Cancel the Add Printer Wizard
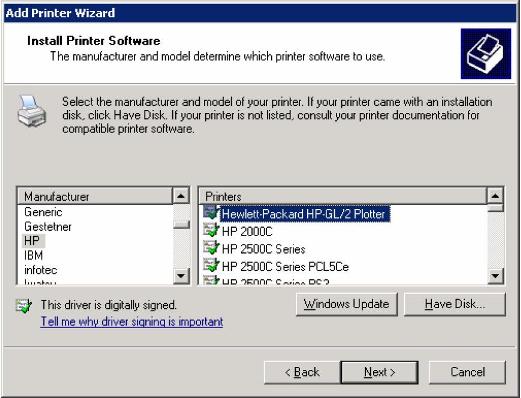Screen dimensions: 521x398 (467, 372)
